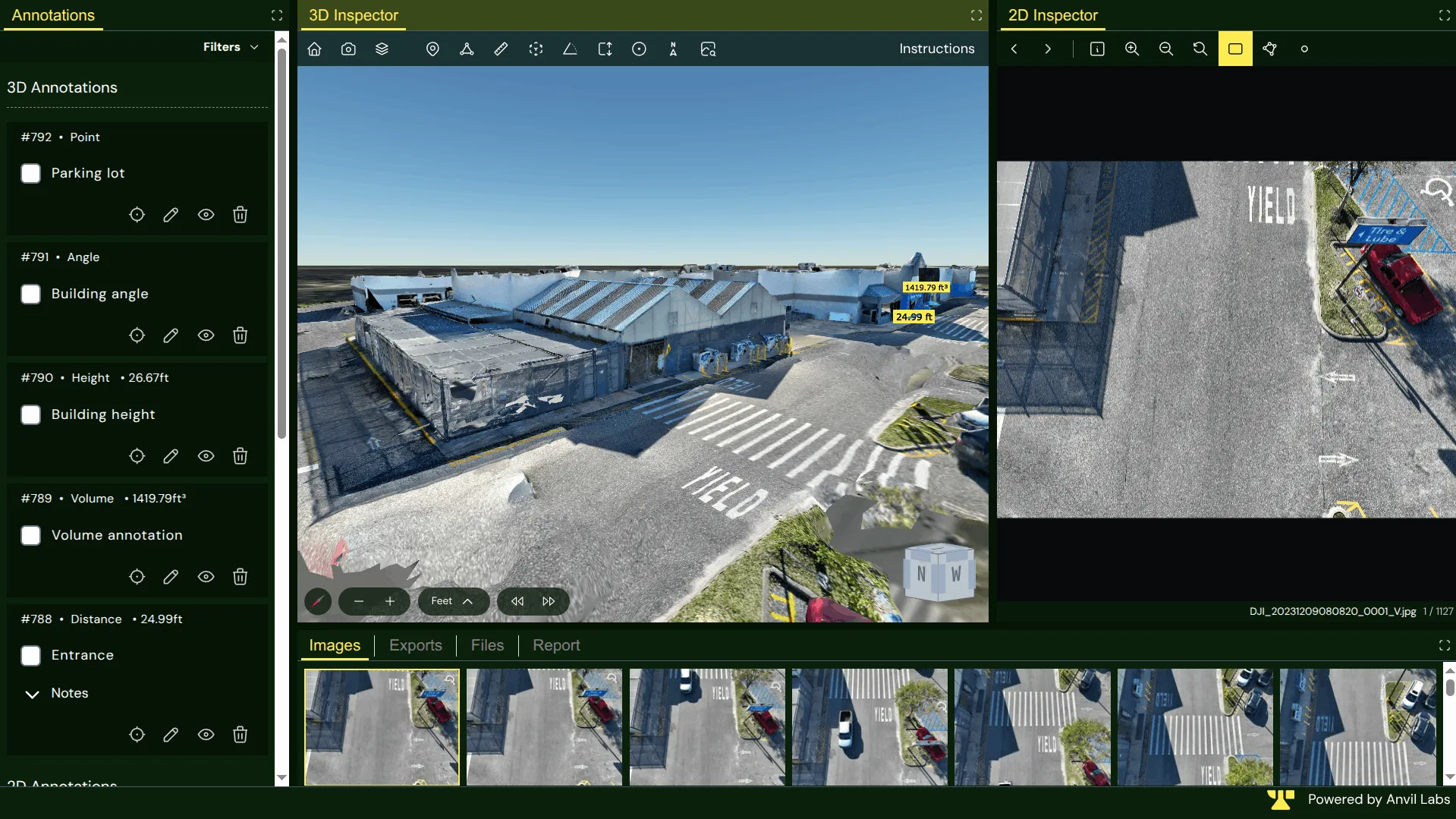Select the rectangle annotation tool in 2D Inspector
This screenshot has height=819, width=1456.
pyautogui.click(x=1235, y=49)
